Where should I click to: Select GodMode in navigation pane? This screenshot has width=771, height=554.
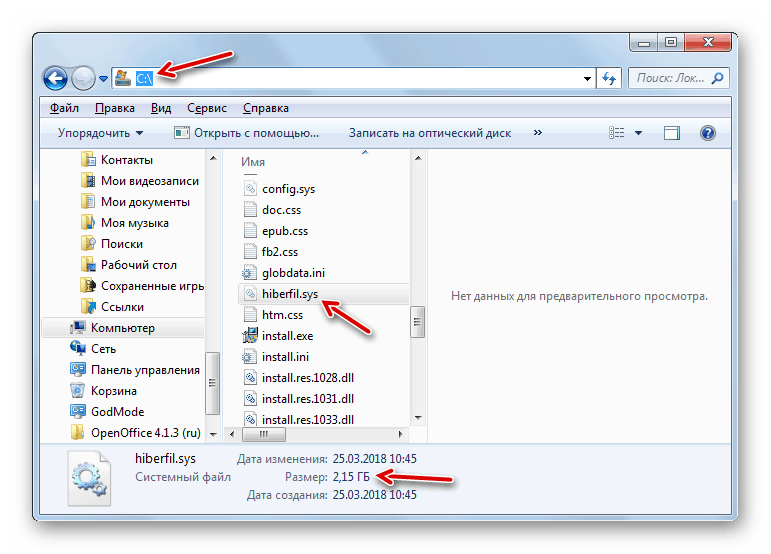(107, 412)
